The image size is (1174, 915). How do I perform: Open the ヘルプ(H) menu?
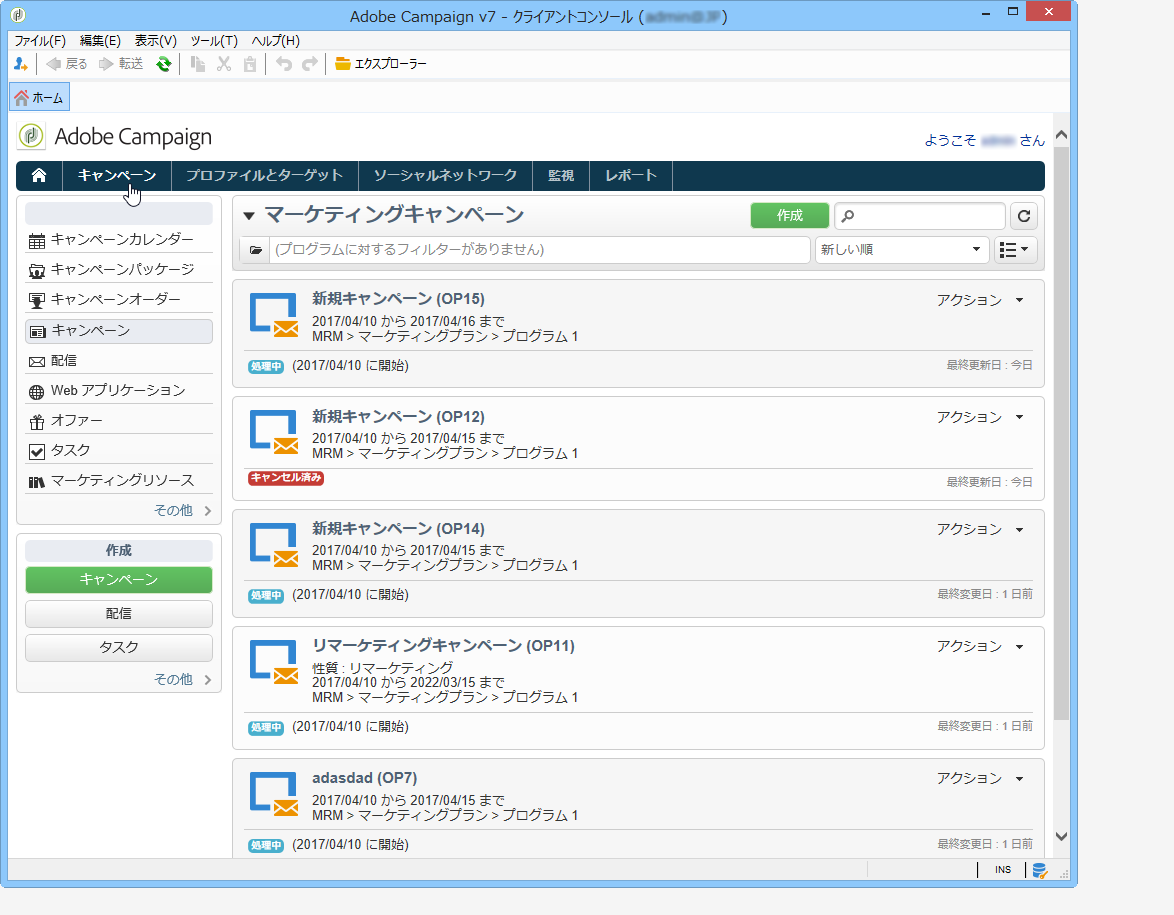click(x=276, y=41)
